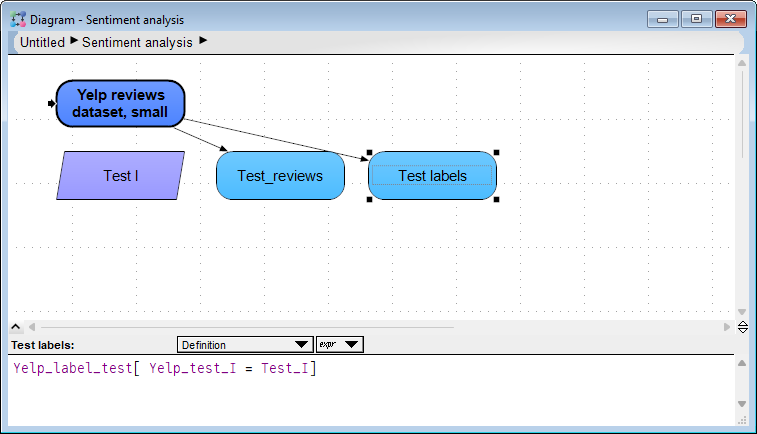Select the Yelp reviews dataset module node

(120, 104)
